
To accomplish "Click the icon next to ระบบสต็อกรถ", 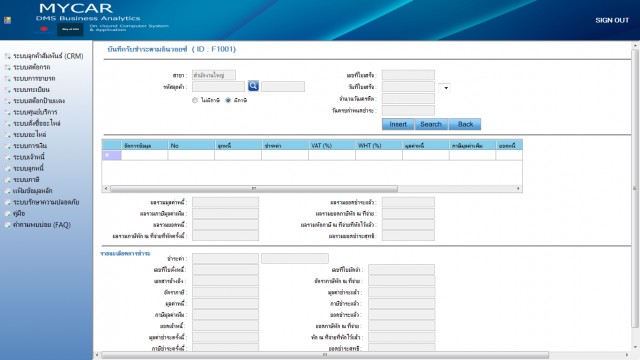I will (7, 67).
